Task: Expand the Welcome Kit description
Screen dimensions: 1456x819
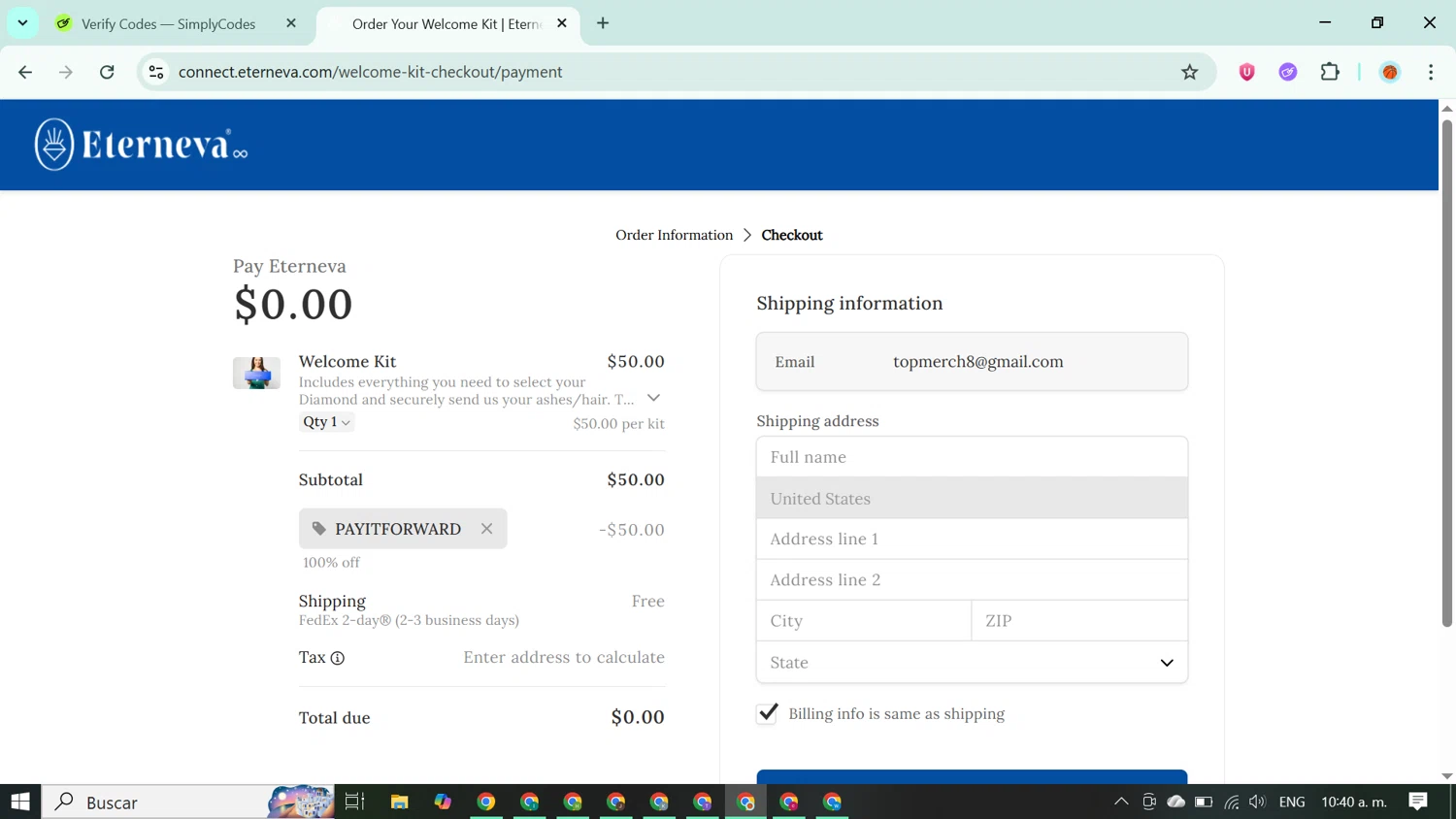Action: pyautogui.click(x=653, y=398)
